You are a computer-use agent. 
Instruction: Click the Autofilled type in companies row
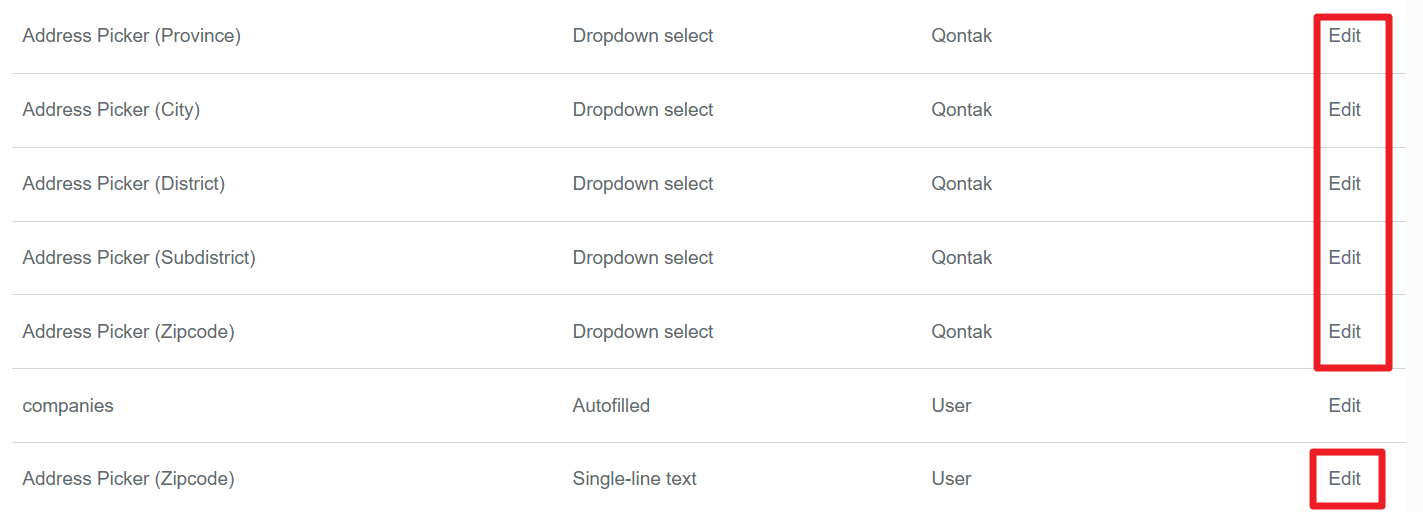click(611, 406)
